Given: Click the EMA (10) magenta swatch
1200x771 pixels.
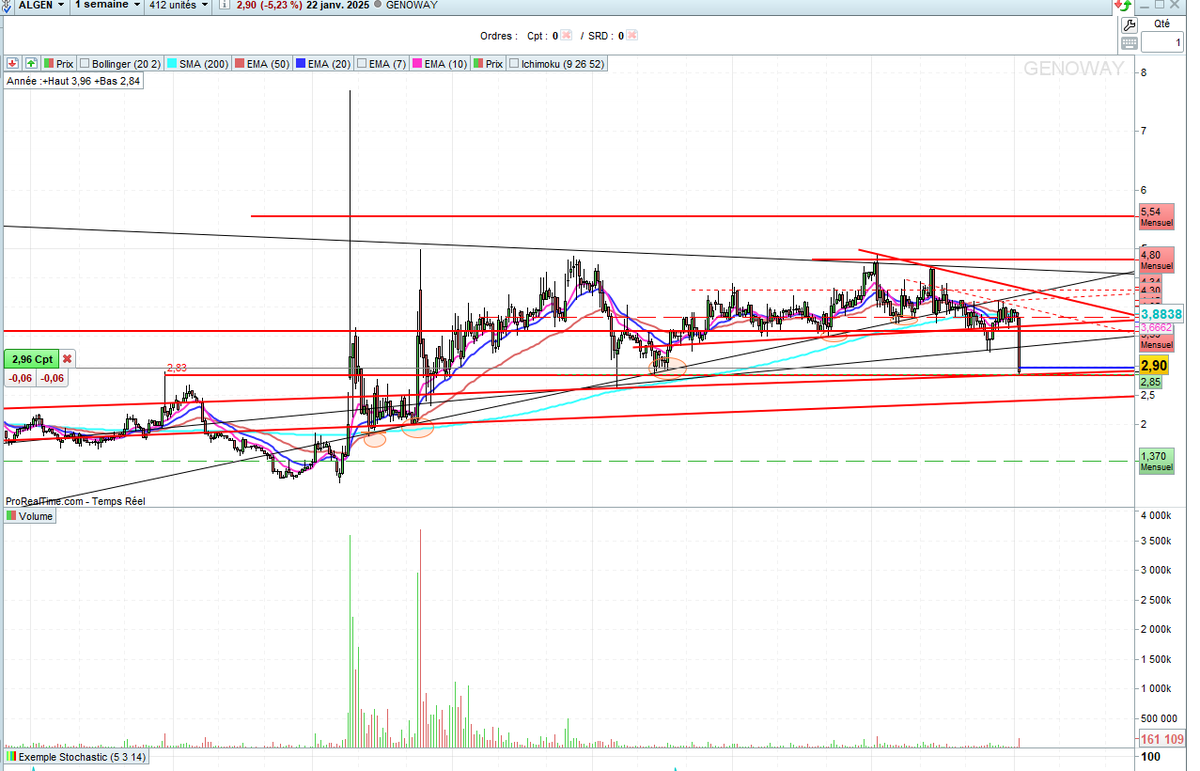Looking at the screenshot, I should point(417,63).
